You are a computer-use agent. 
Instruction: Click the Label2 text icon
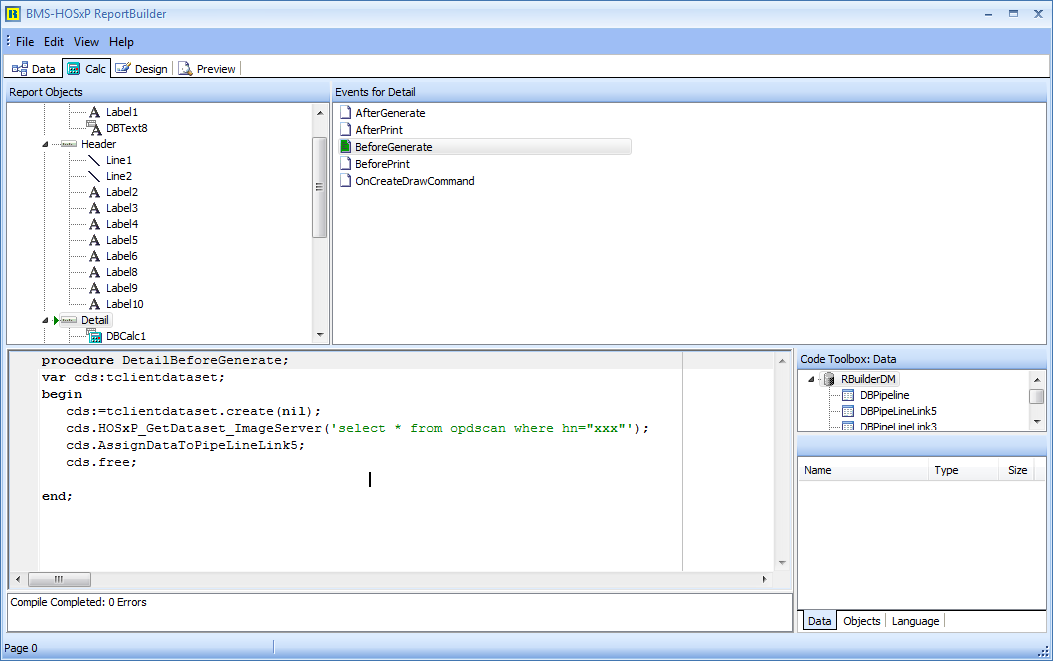point(95,192)
